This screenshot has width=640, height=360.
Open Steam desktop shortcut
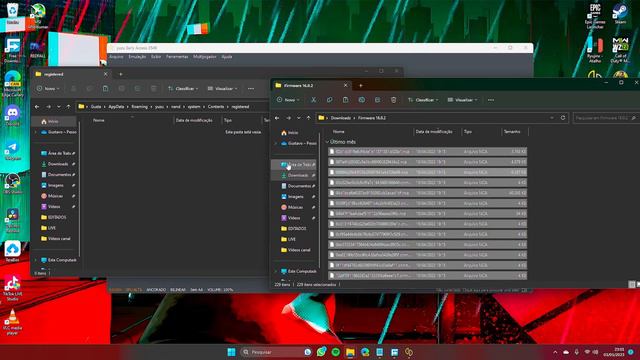[620, 13]
